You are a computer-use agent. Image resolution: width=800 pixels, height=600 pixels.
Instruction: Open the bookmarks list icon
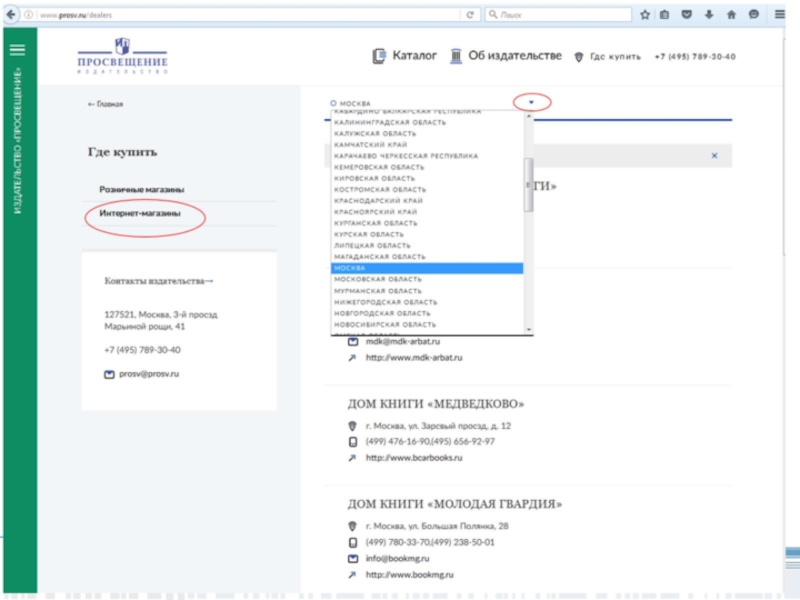click(664, 15)
